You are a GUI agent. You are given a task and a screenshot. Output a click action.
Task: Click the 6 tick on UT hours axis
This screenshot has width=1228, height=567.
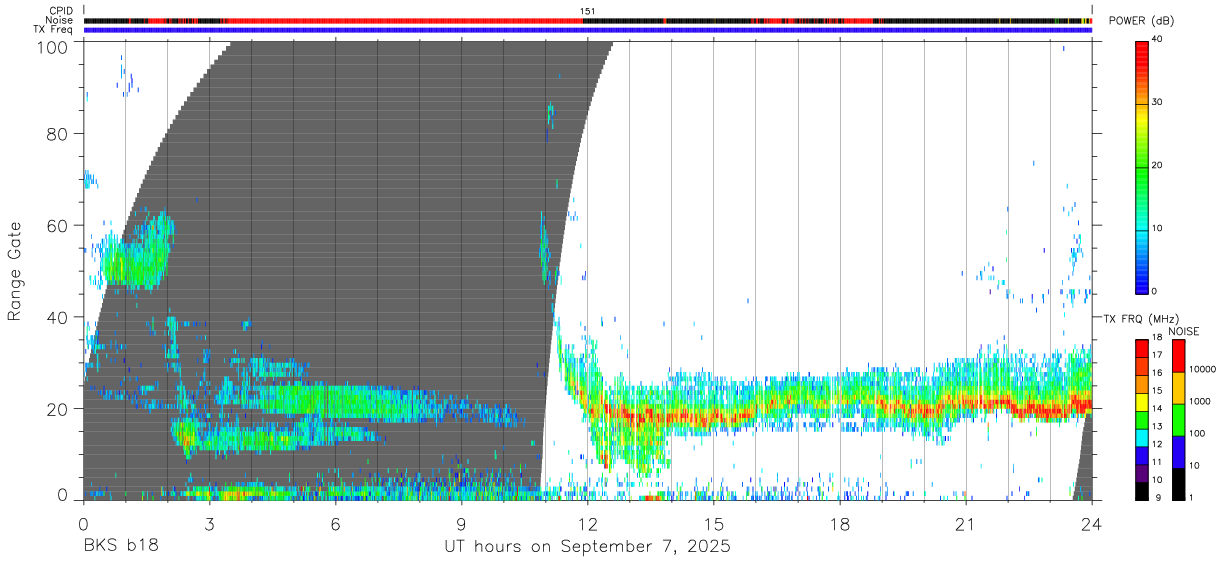335,524
